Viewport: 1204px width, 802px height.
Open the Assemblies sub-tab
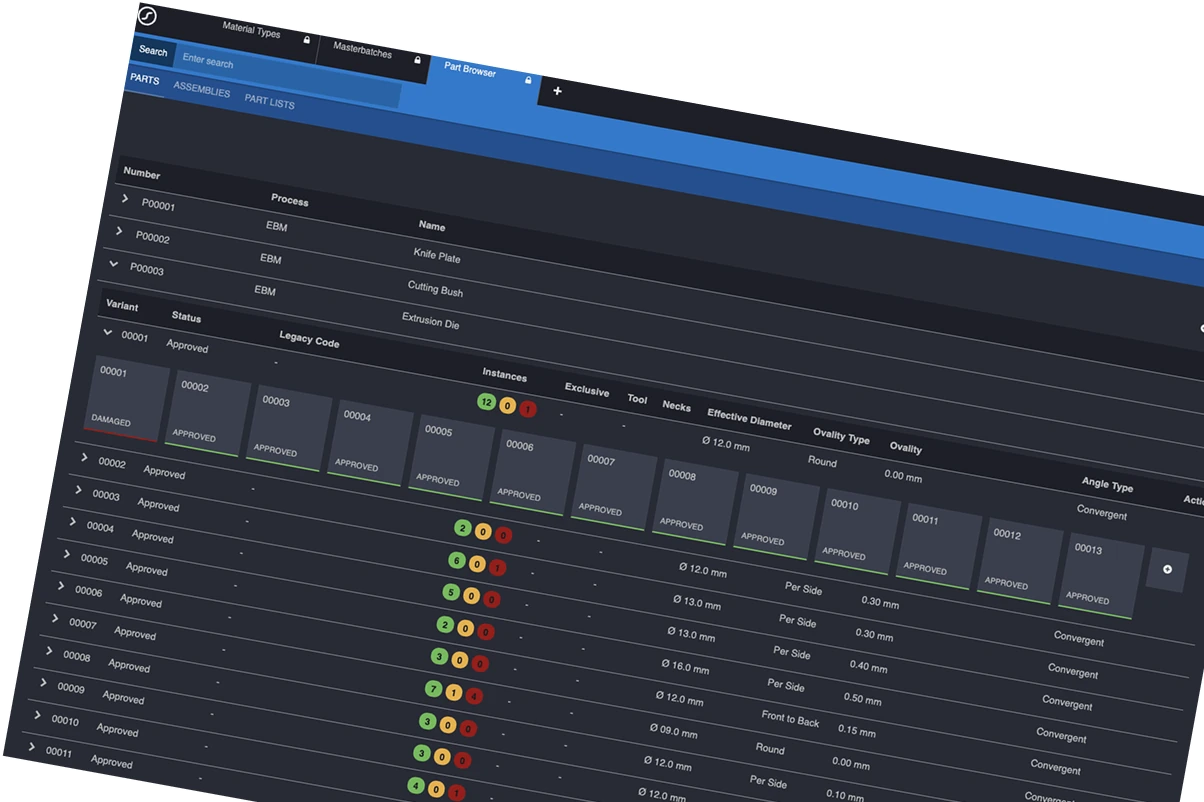point(201,92)
